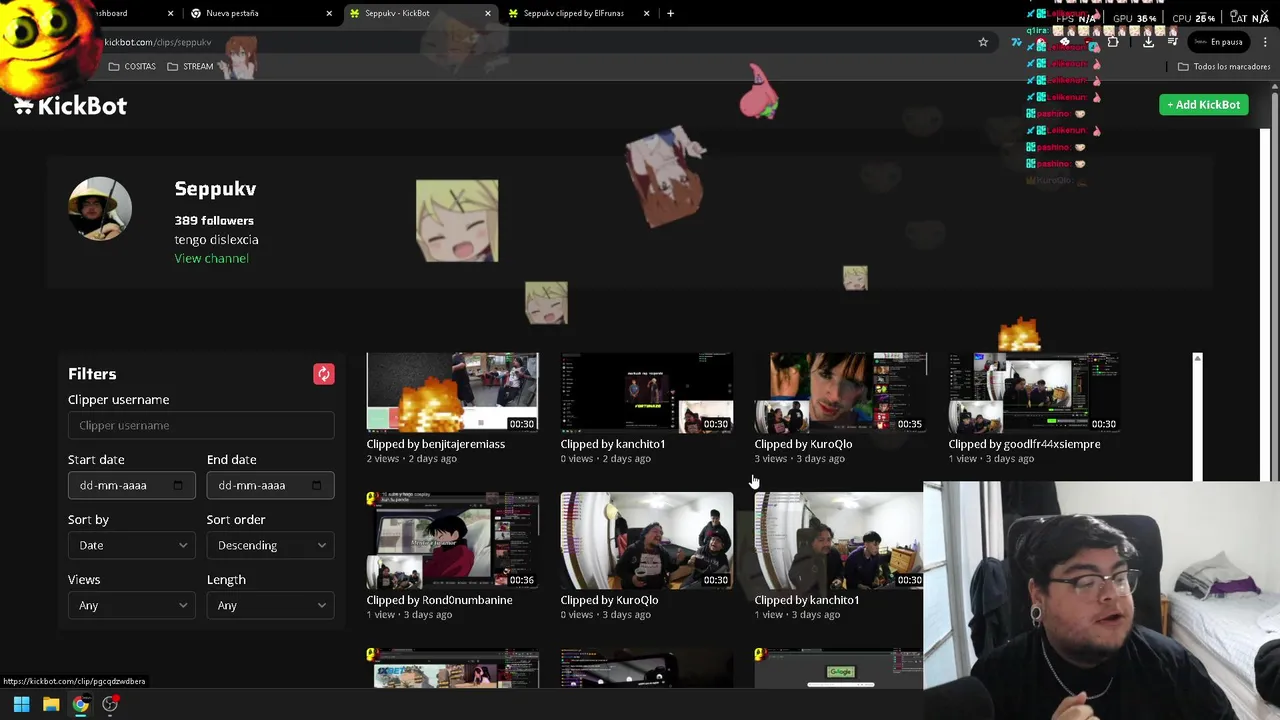Screen dimensions: 1280x720
Task: Open Chrome from the taskbar
Action: pos(80,704)
